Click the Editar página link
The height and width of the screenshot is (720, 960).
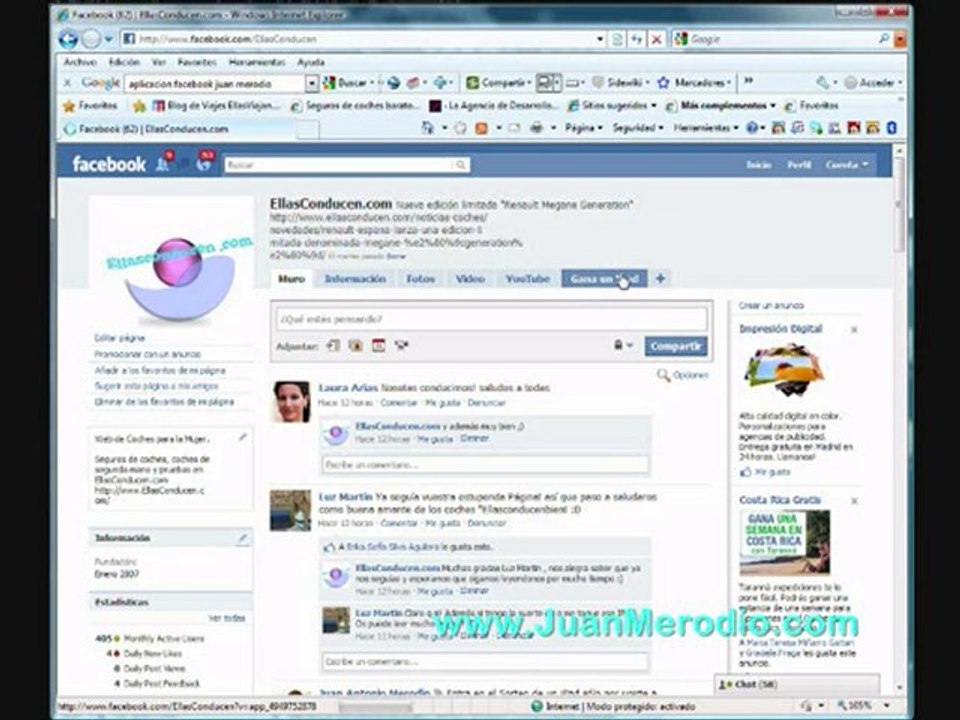(x=119, y=338)
